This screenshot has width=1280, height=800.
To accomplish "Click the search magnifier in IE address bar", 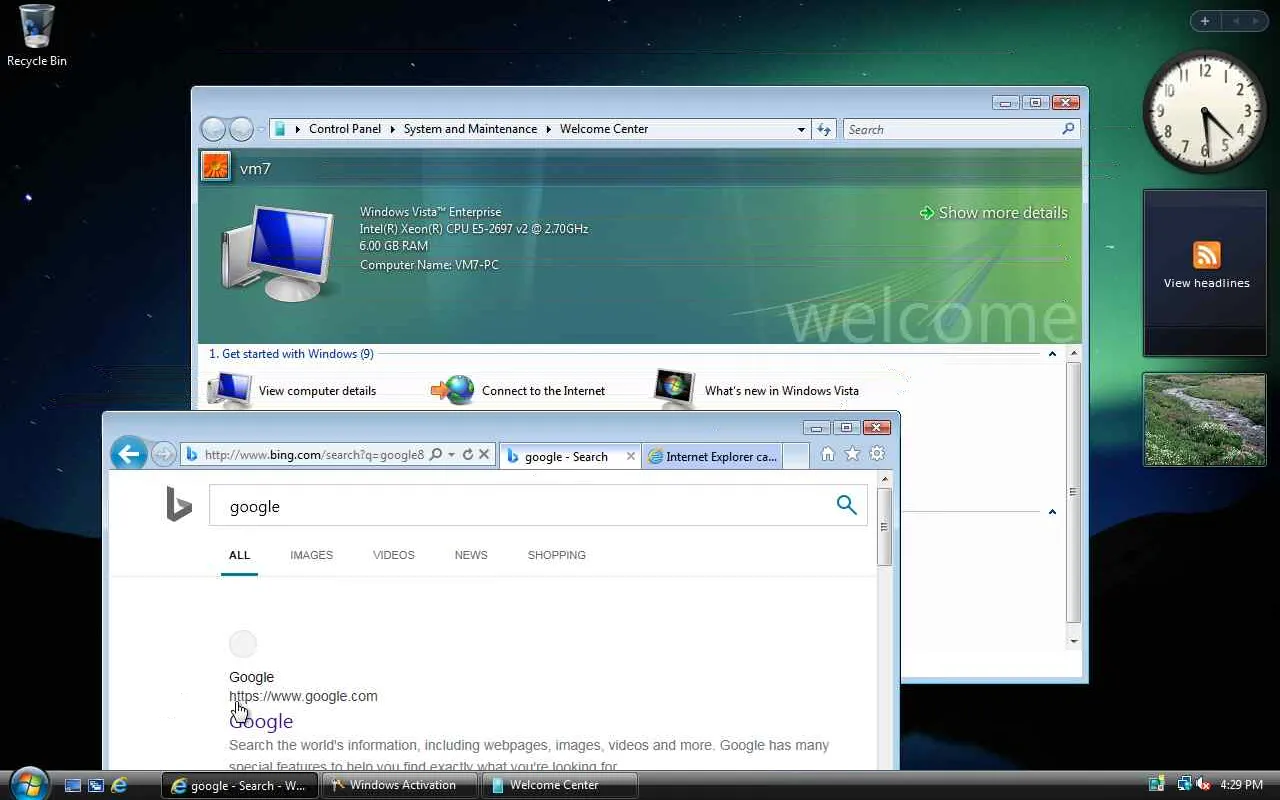I will [x=435, y=455].
